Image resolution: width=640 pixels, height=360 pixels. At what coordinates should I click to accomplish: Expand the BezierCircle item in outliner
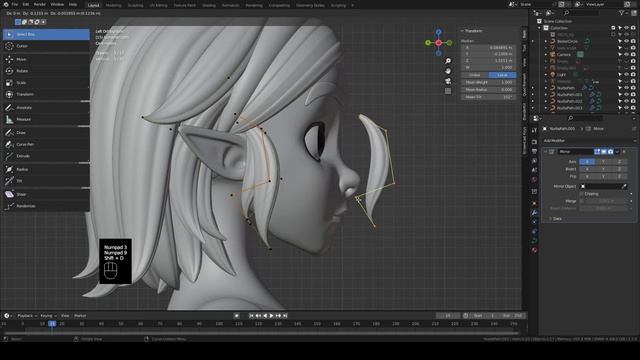[546, 41]
